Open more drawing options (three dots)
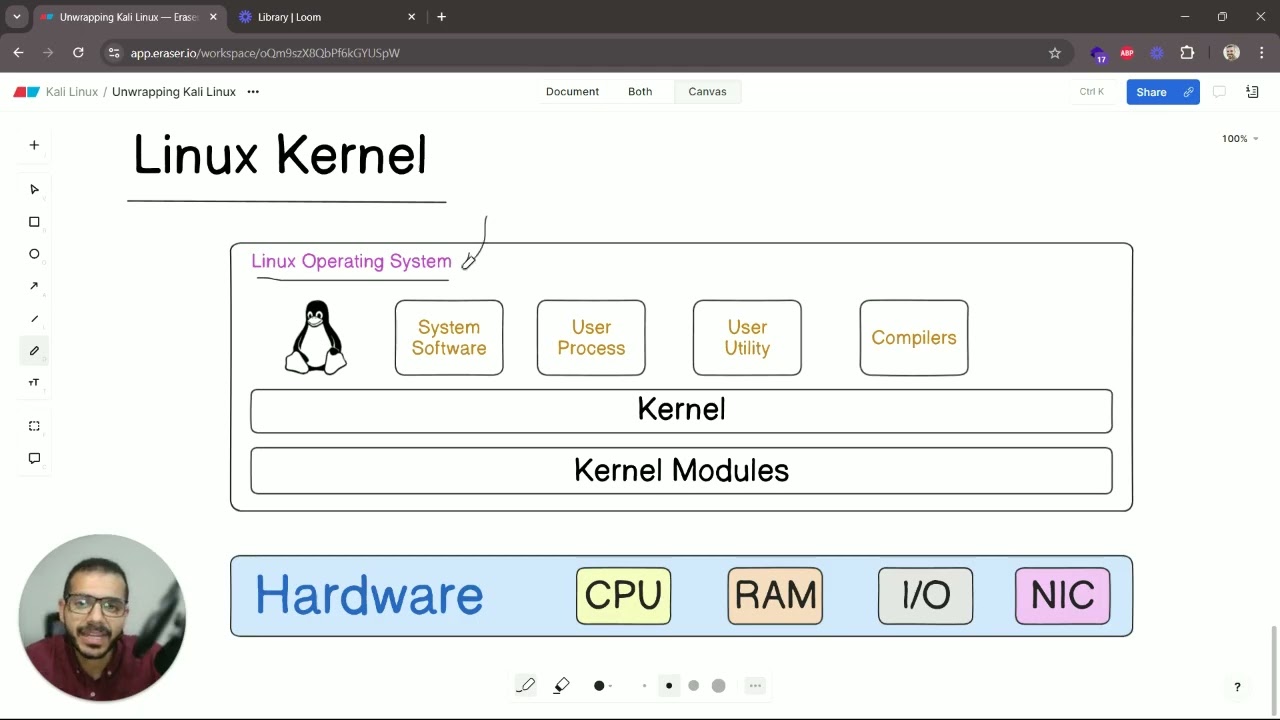This screenshot has width=1280, height=720. point(755,685)
